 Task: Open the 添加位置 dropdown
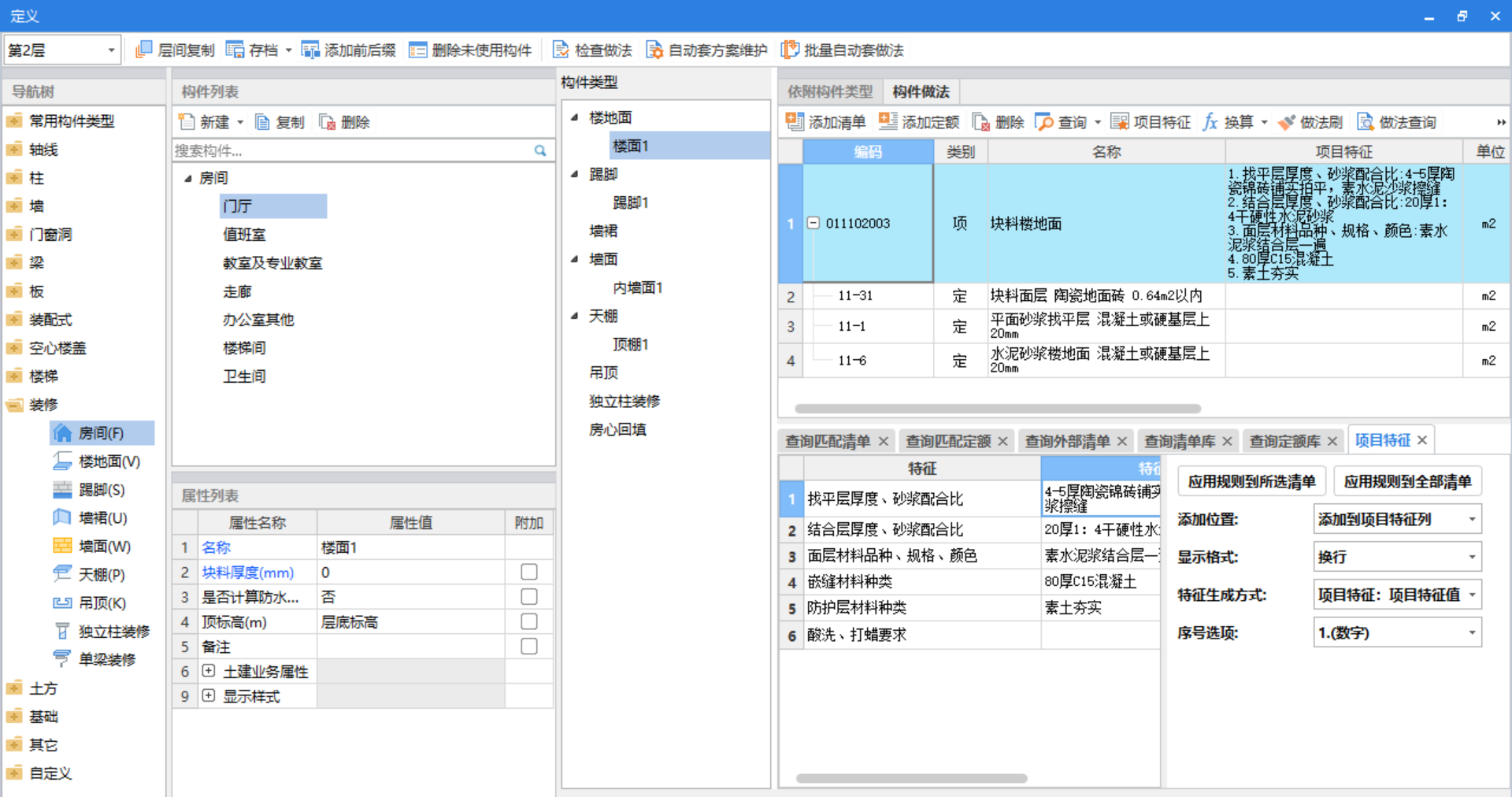tap(1398, 519)
